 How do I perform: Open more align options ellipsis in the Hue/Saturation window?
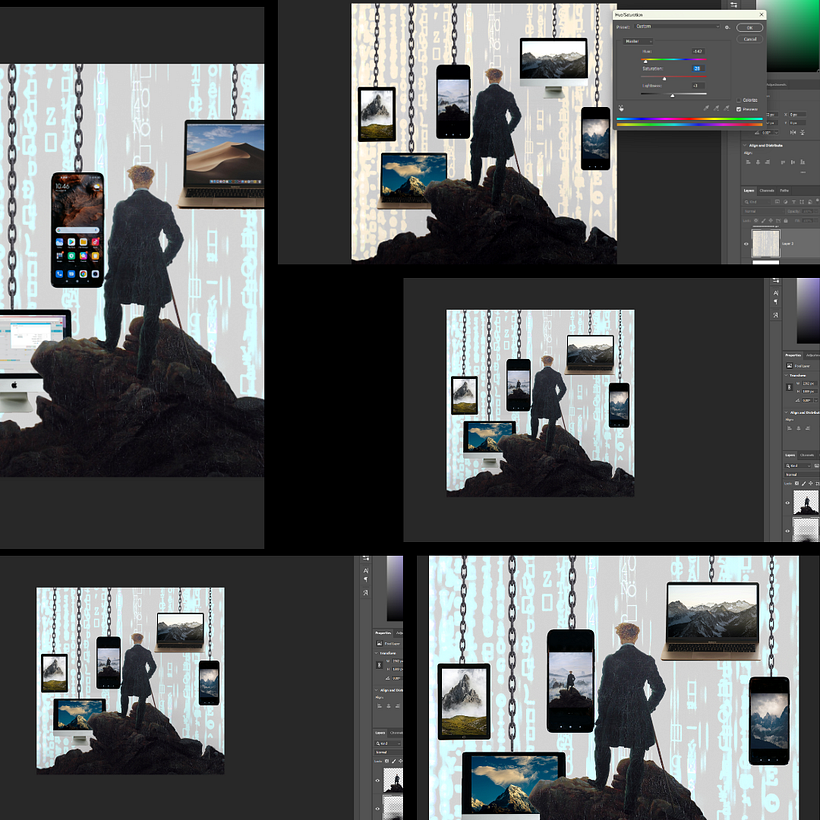point(803,172)
